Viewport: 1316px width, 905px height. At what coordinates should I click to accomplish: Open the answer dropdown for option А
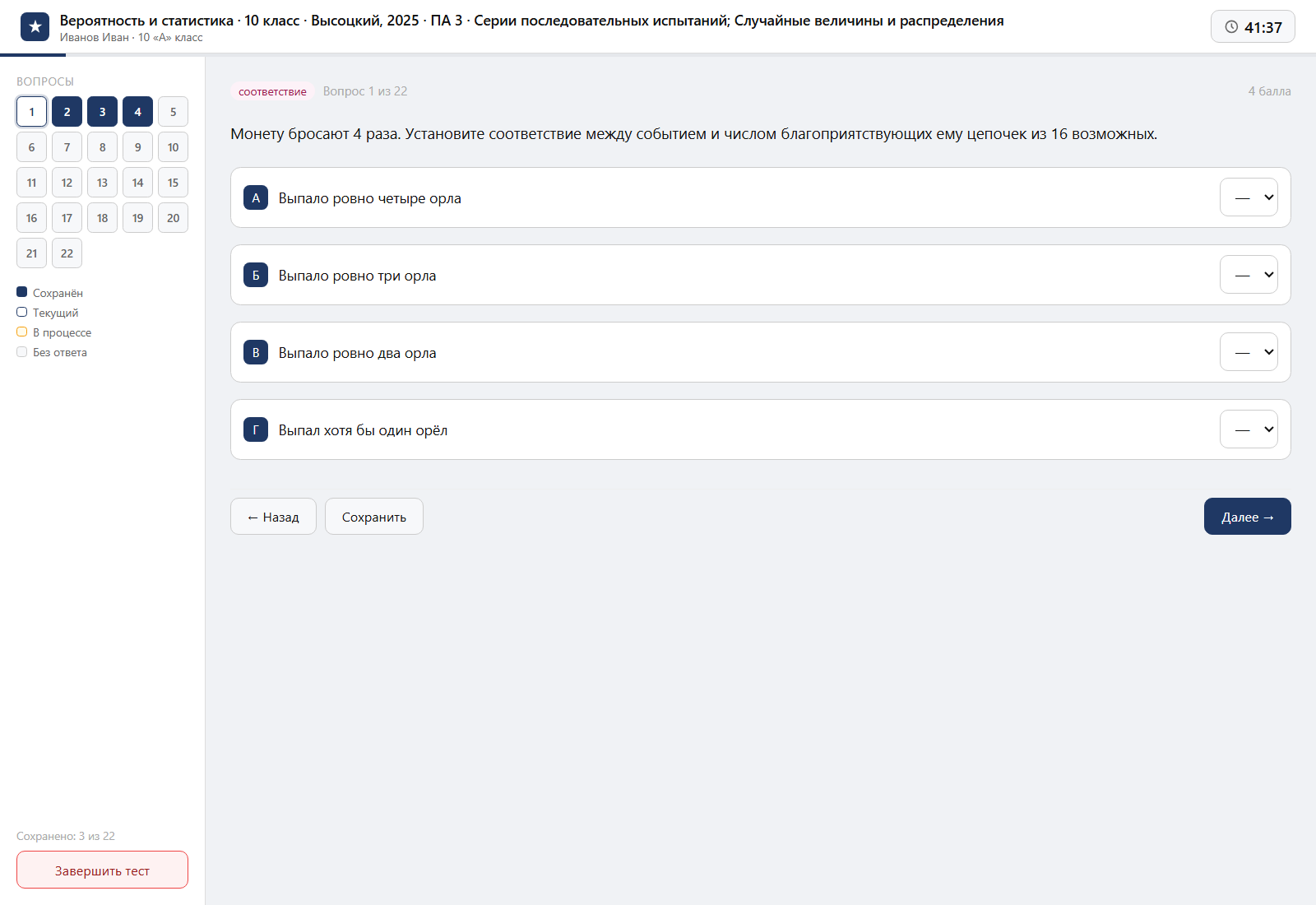pyautogui.click(x=1249, y=197)
